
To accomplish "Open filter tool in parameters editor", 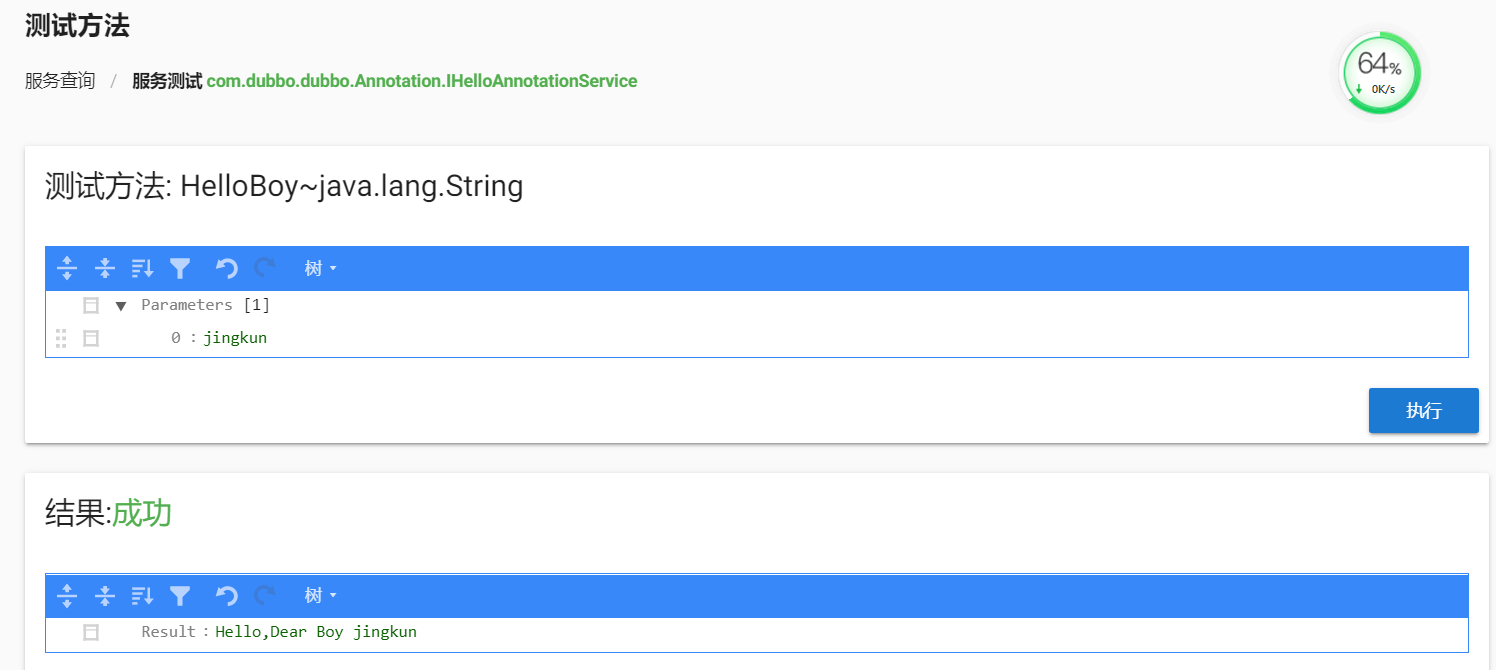I will (180, 268).
